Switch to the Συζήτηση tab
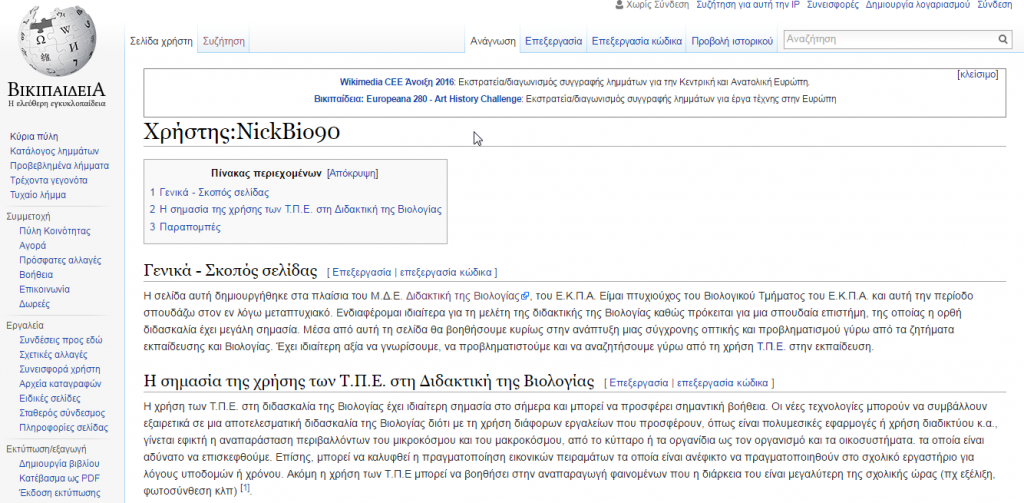The height and width of the screenshot is (503, 1024). click(x=224, y=42)
